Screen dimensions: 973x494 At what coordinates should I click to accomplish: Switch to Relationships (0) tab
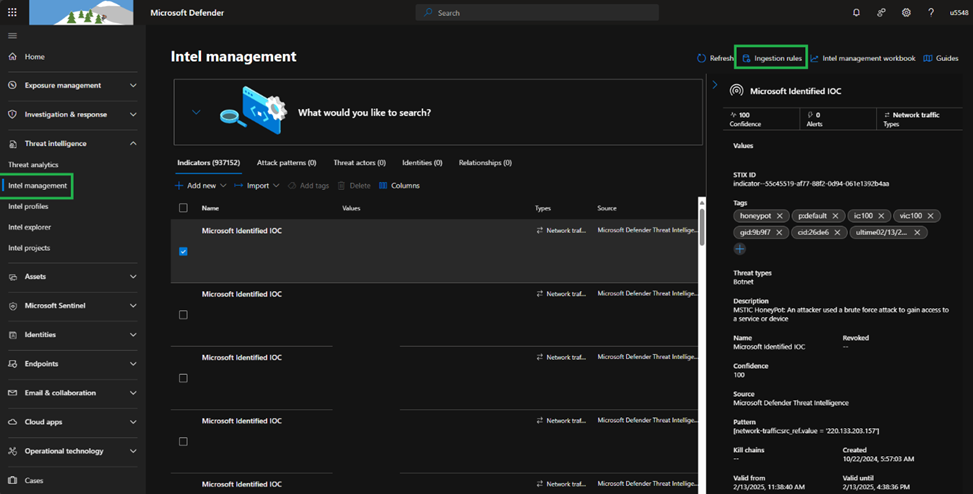click(485, 163)
